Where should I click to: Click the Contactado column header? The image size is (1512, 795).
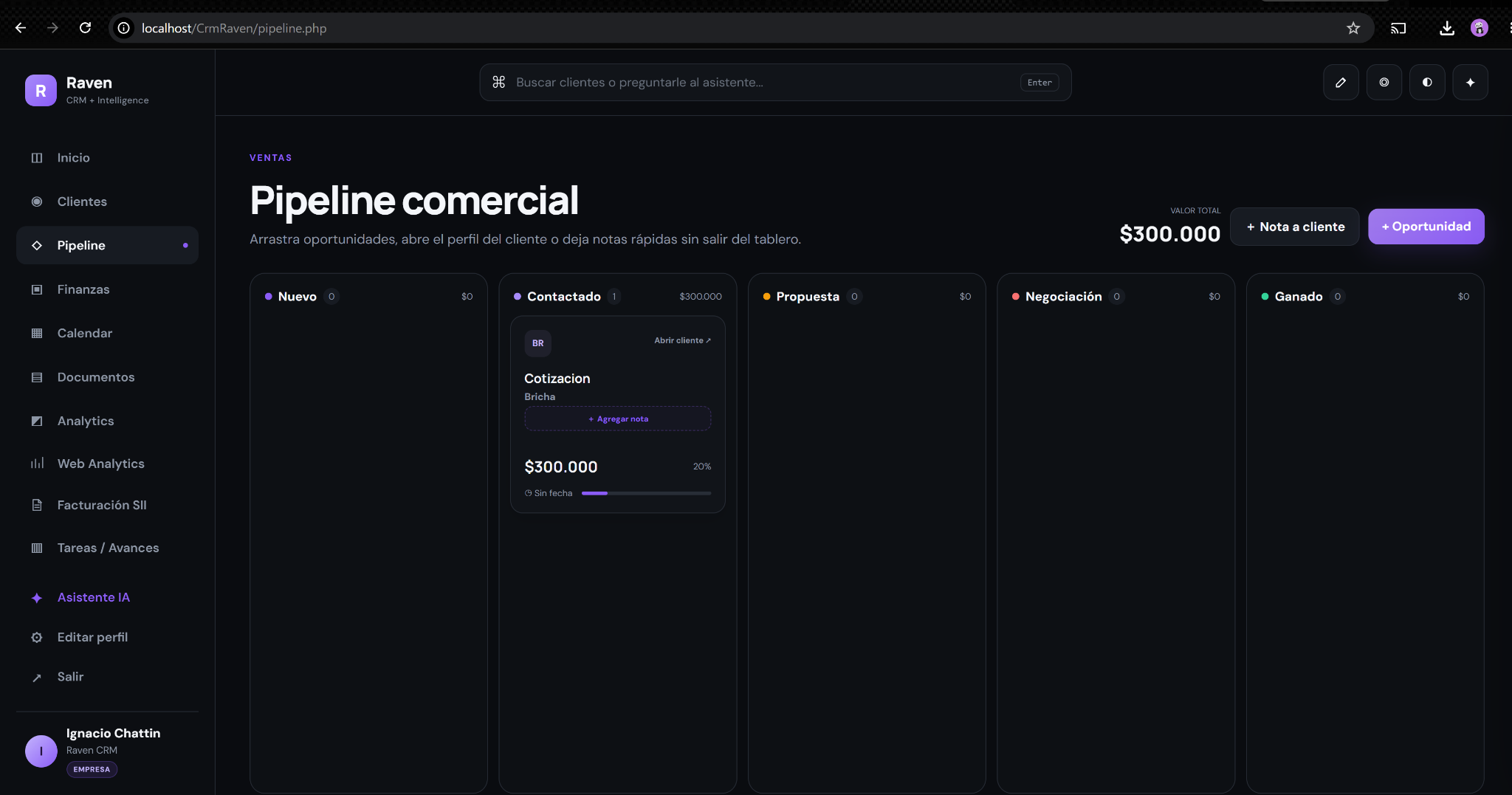[618, 297]
